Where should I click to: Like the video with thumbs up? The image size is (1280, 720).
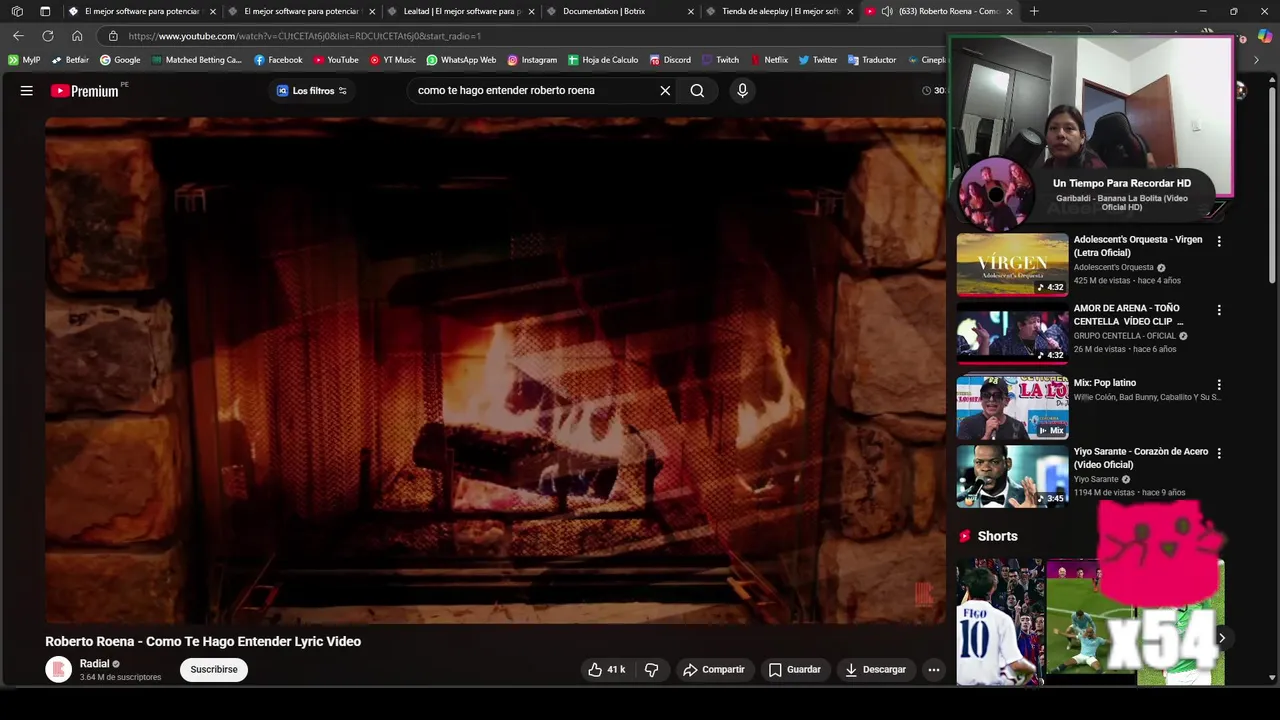pyautogui.click(x=607, y=670)
